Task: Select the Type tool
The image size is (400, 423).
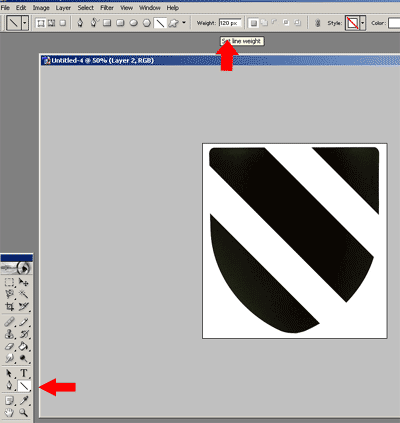Action: [23, 373]
